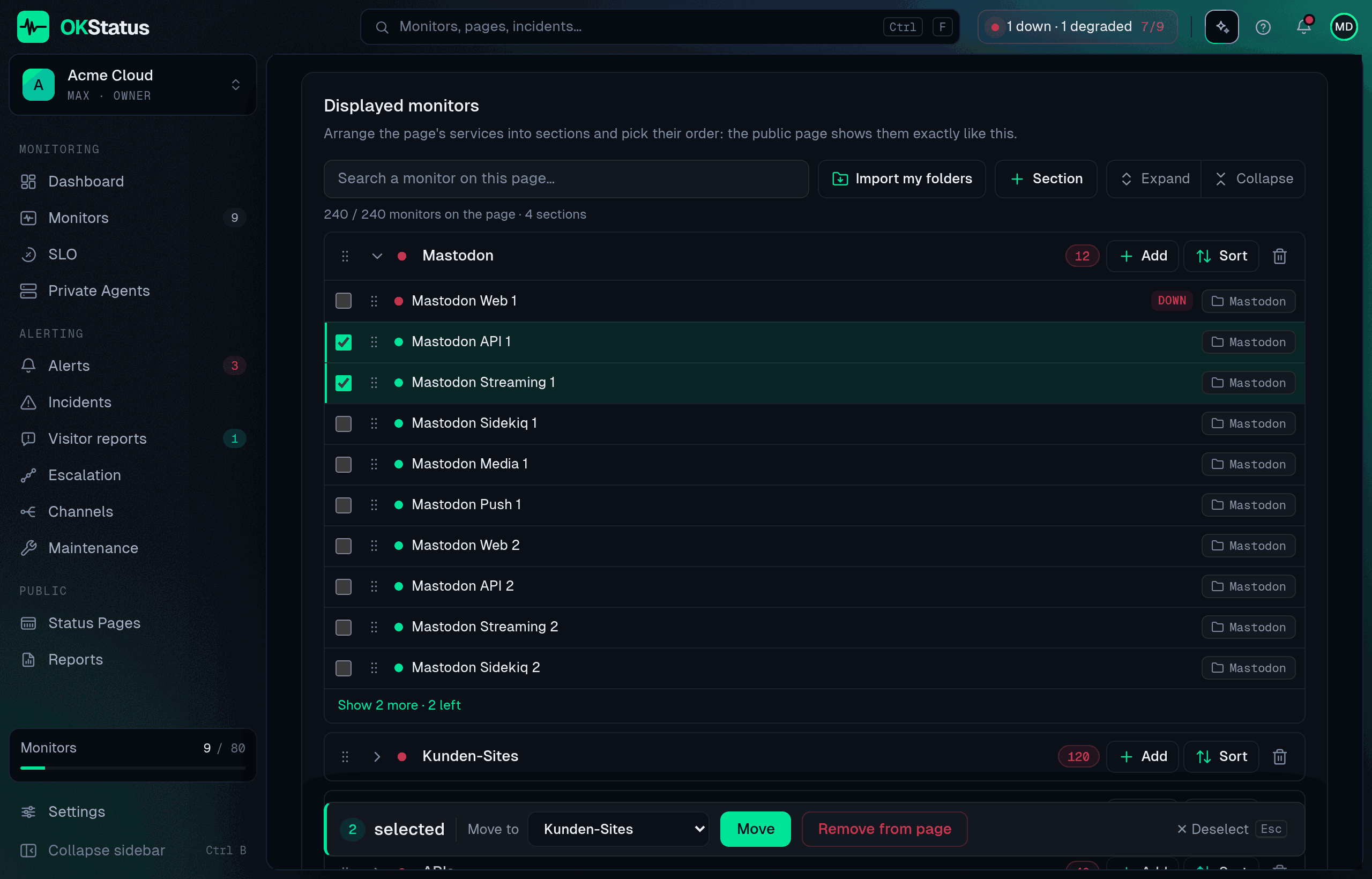Click Mastodon folder tag on Mastodon Web 1

pyautogui.click(x=1248, y=301)
